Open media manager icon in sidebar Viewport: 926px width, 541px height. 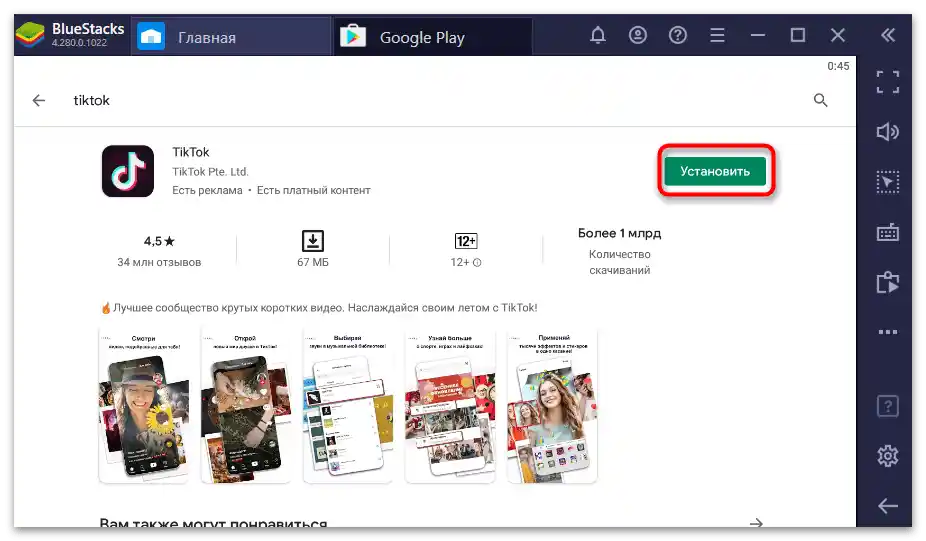(888, 282)
